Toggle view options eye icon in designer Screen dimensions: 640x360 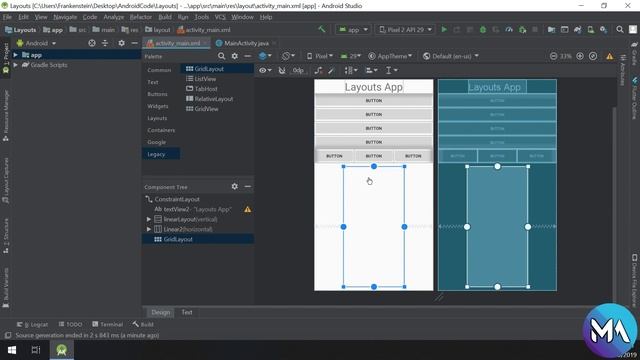coord(265,70)
